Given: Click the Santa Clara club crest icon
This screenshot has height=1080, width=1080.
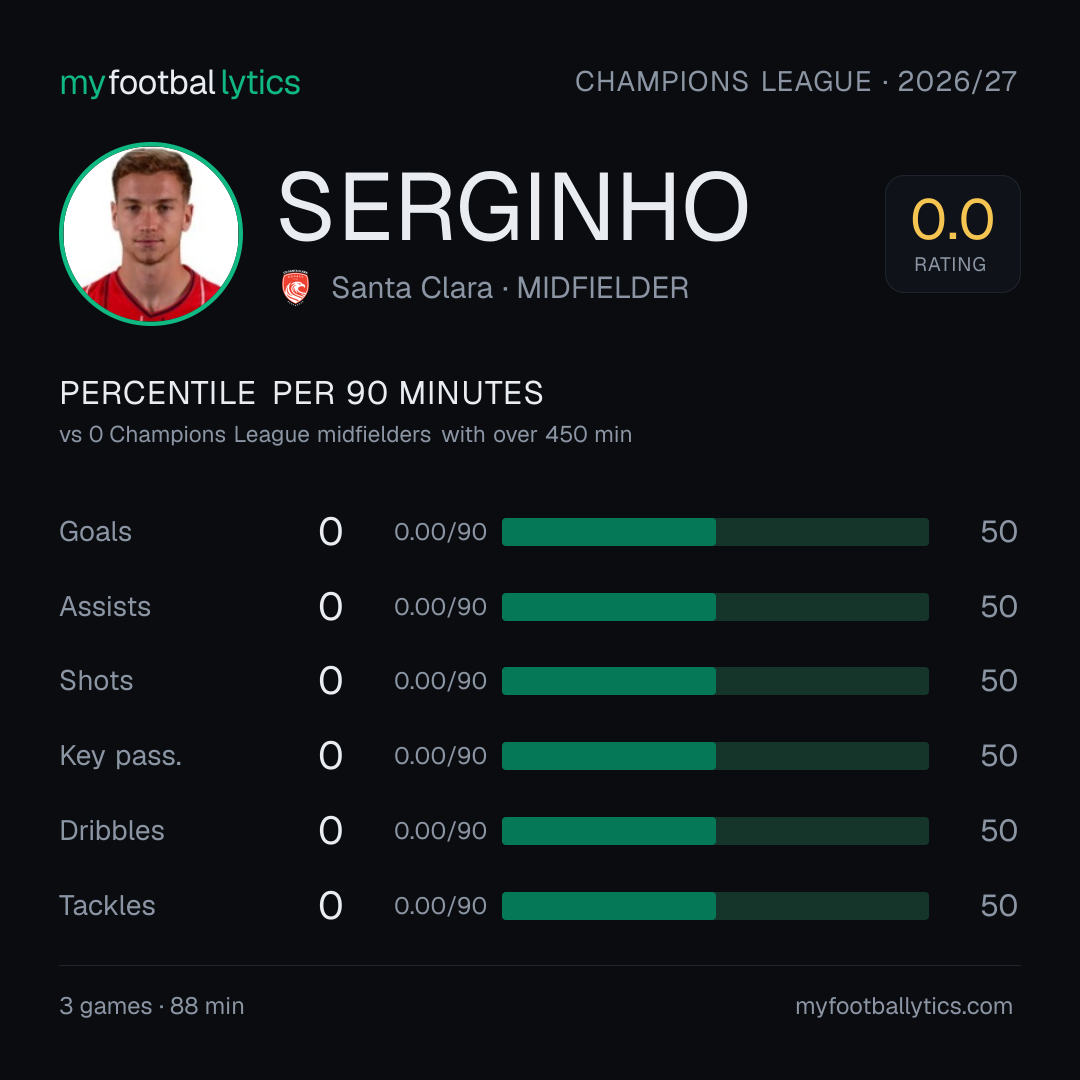Looking at the screenshot, I should [x=295, y=288].
